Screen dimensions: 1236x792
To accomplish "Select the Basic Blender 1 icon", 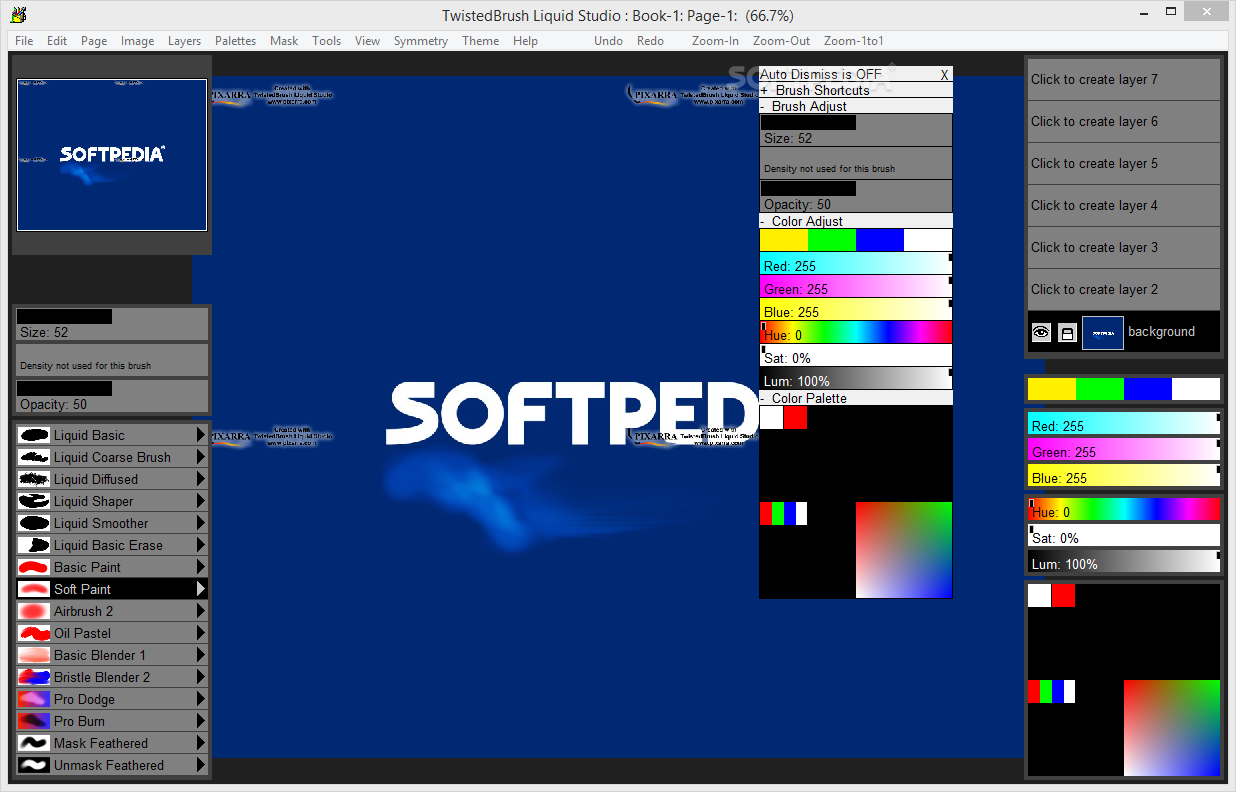I will [x=34, y=655].
